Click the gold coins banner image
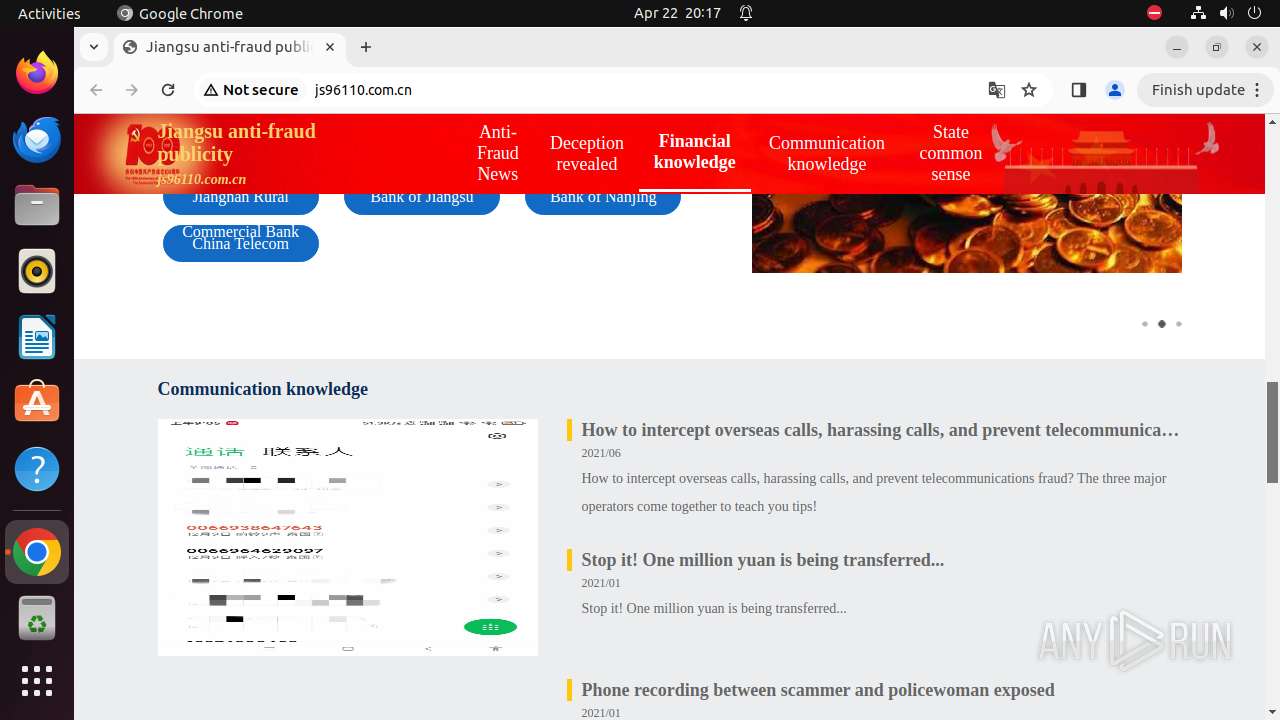The height and width of the screenshot is (720, 1280). coord(967,233)
